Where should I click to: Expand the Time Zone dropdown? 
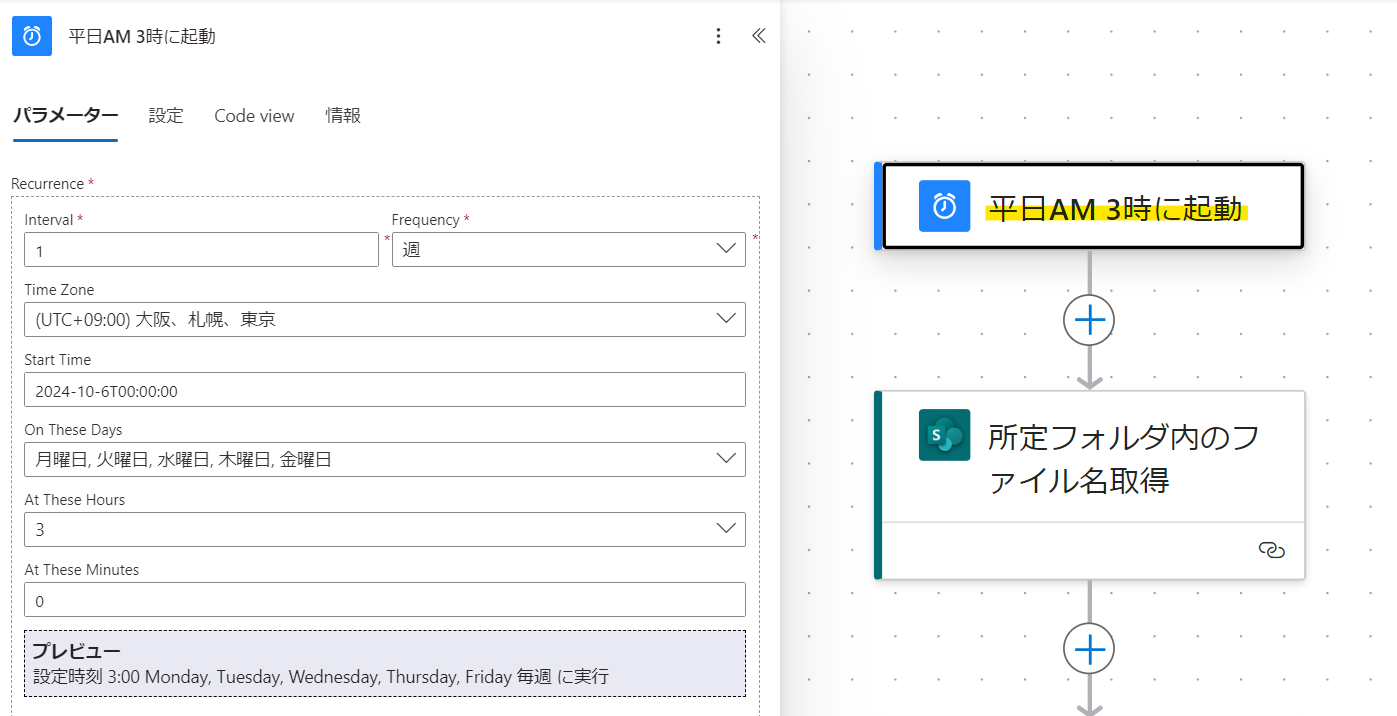click(385, 320)
